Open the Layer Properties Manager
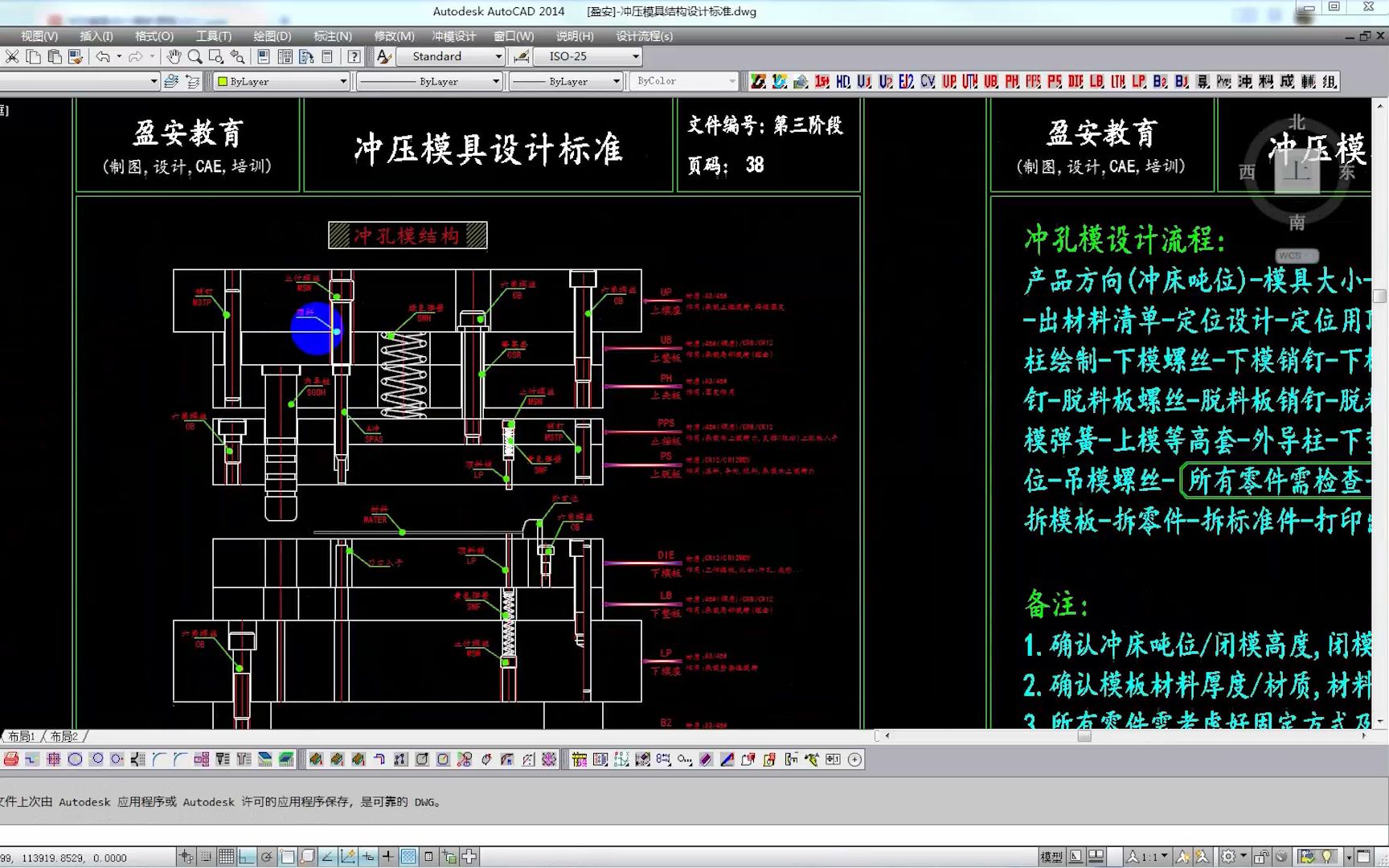The height and width of the screenshot is (868, 1389). pyautogui.click(x=171, y=80)
